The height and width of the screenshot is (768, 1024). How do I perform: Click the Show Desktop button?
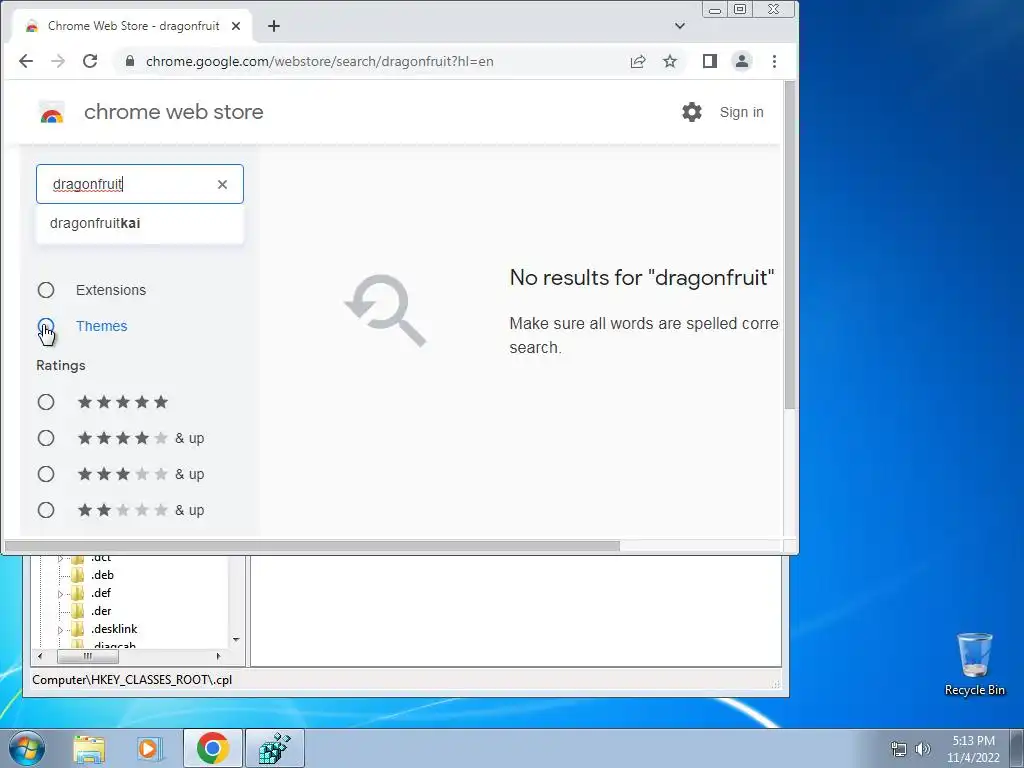tap(1017, 748)
